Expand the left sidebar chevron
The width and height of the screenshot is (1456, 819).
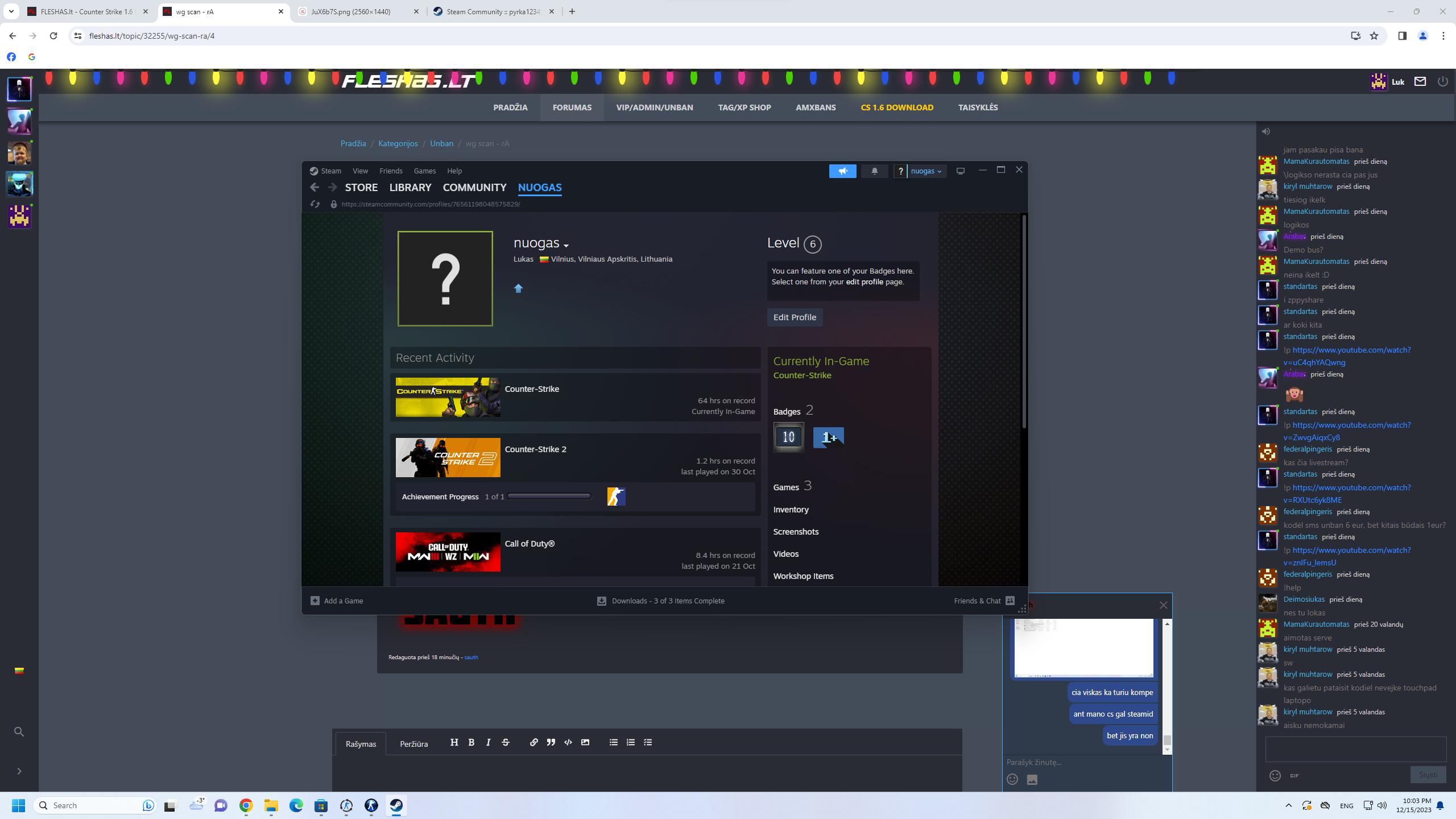pyautogui.click(x=19, y=771)
